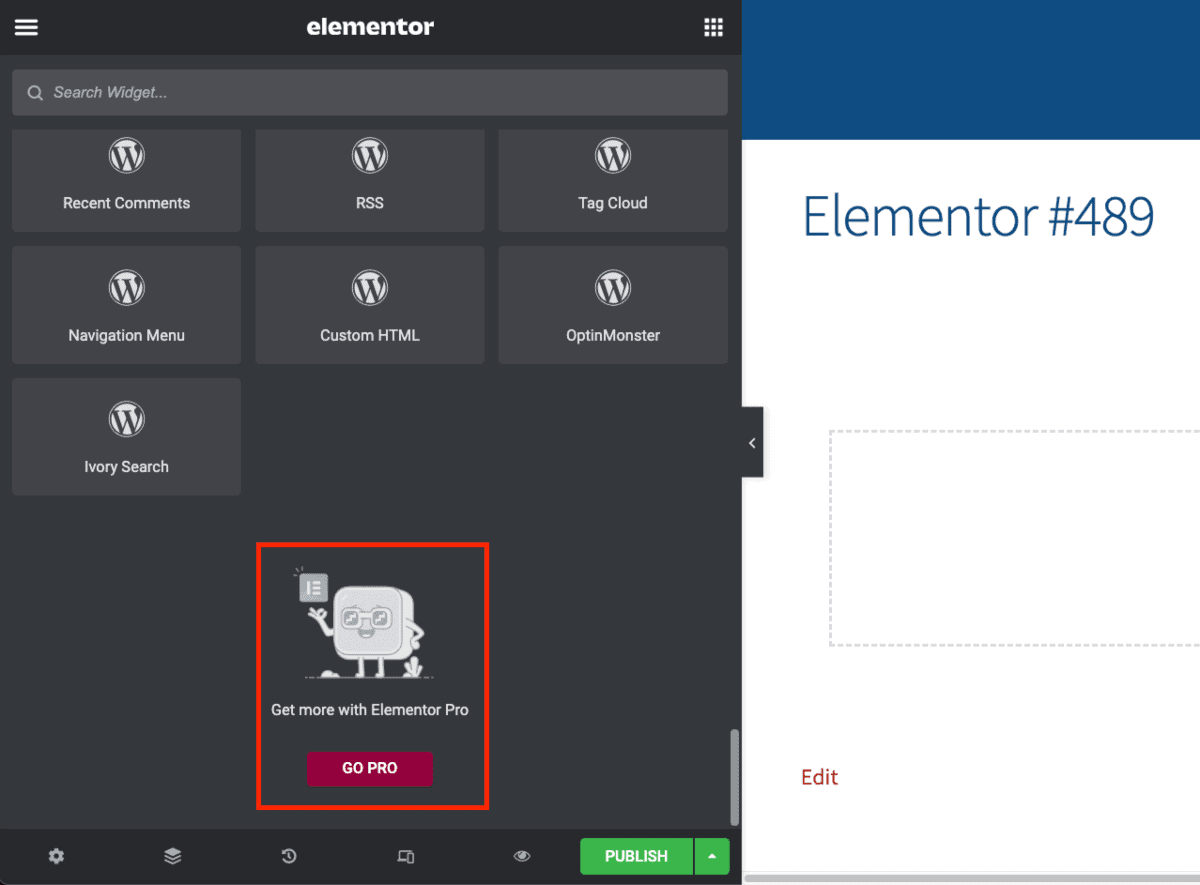This screenshot has width=1200, height=885.
Task: Select the Custom HTML widget
Action: pyautogui.click(x=370, y=305)
